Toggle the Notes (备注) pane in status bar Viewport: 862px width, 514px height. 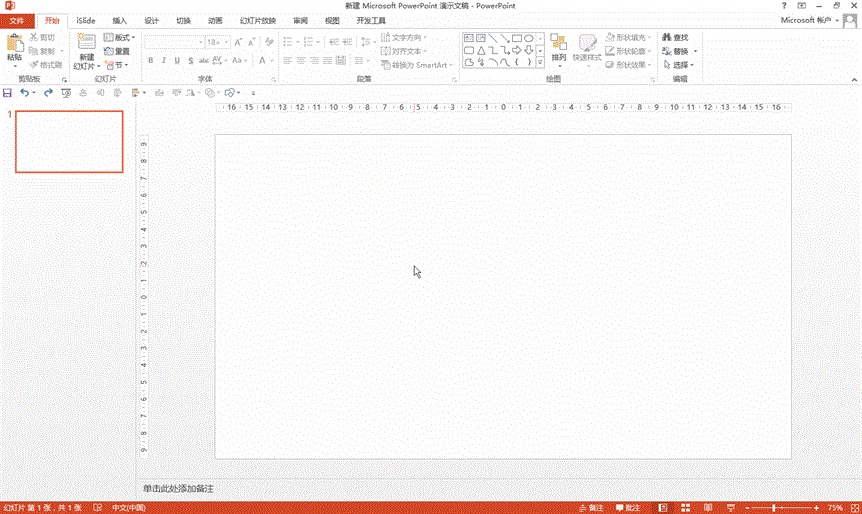590,508
